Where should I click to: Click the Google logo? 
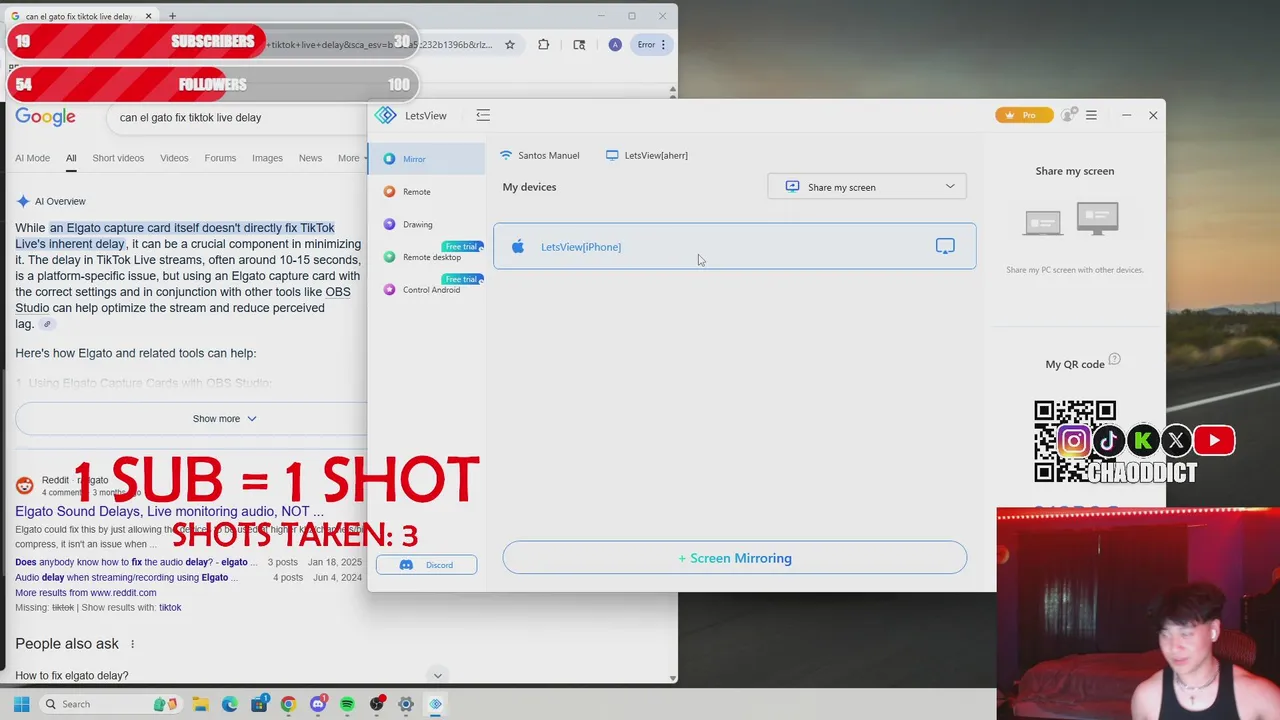[45, 117]
